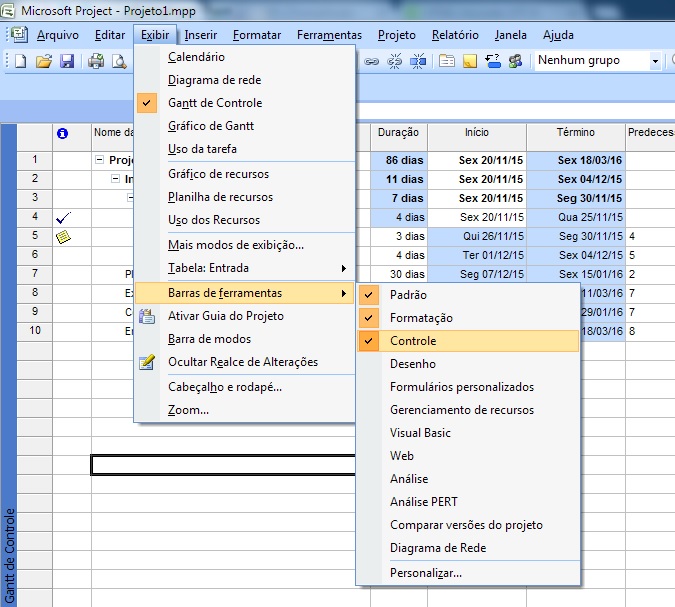Click the blue info indicator column header
This screenshot has height=607, width=675.
(62, 133)
